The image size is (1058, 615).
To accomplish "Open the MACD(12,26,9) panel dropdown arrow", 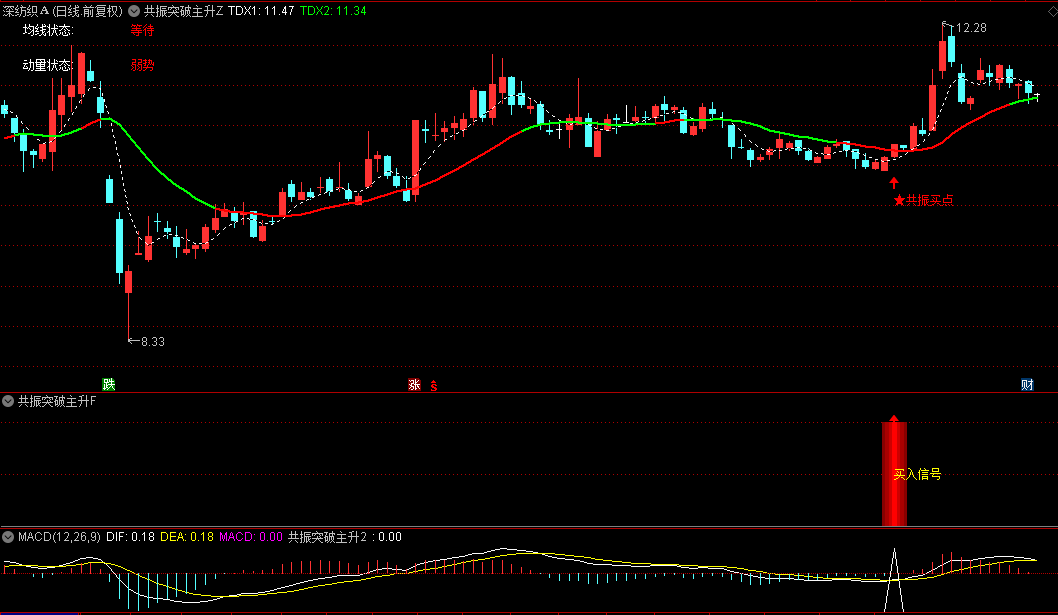I will coord(8,537).
